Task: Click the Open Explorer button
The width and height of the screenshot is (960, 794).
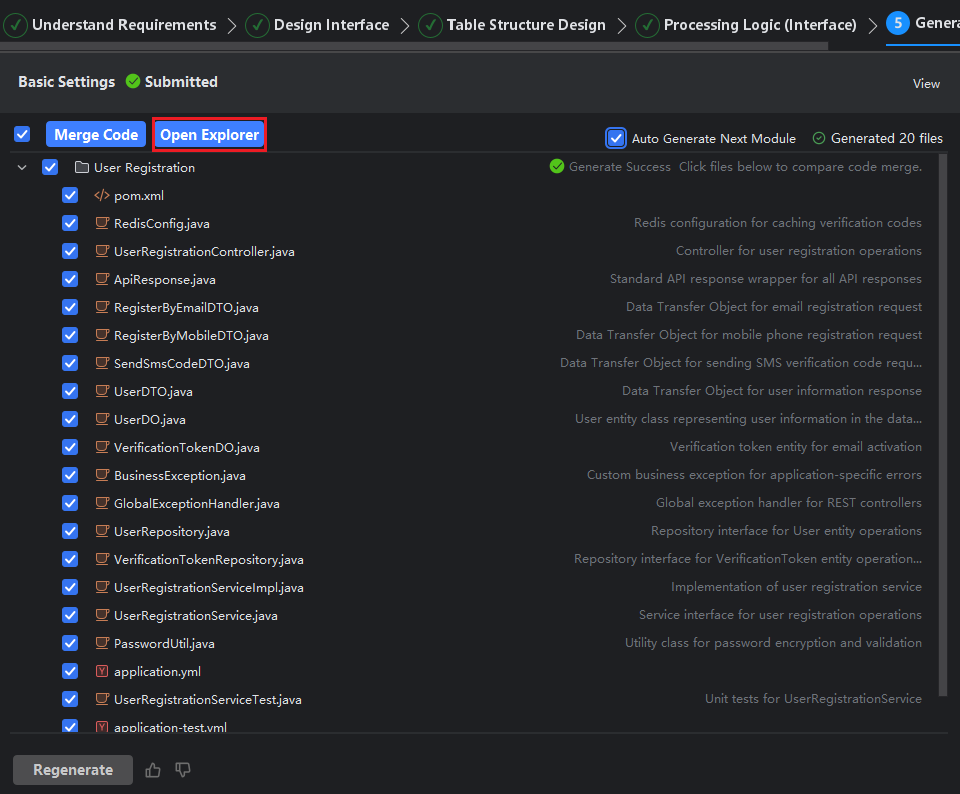Action: [209, 135]
